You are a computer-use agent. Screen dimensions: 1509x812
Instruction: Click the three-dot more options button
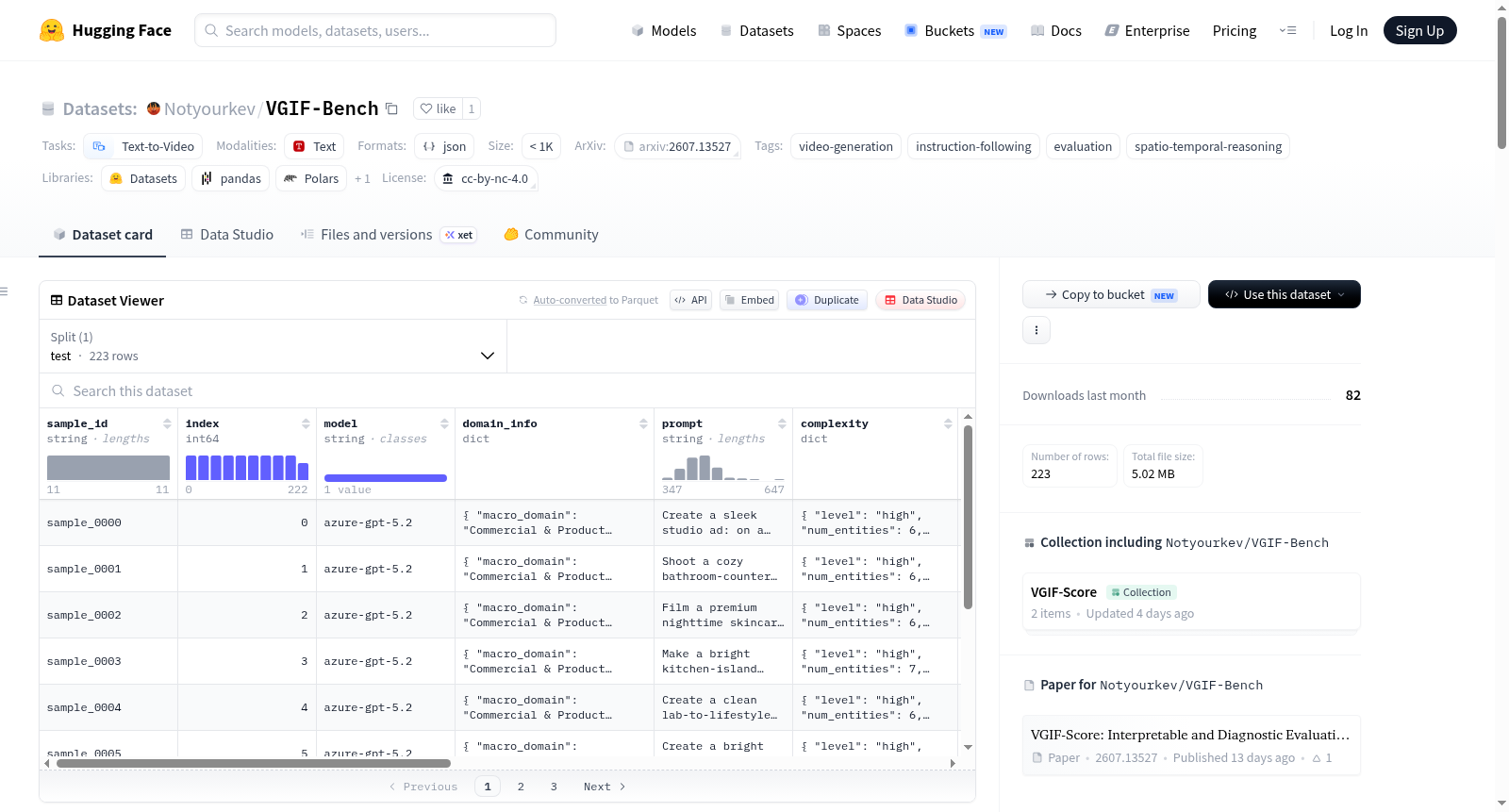tap(1036, 330)
